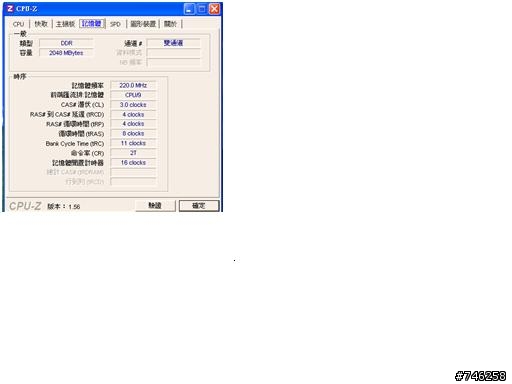Click the tRAS 8 clocks value

pyautogui.click(x=133, y=134)
